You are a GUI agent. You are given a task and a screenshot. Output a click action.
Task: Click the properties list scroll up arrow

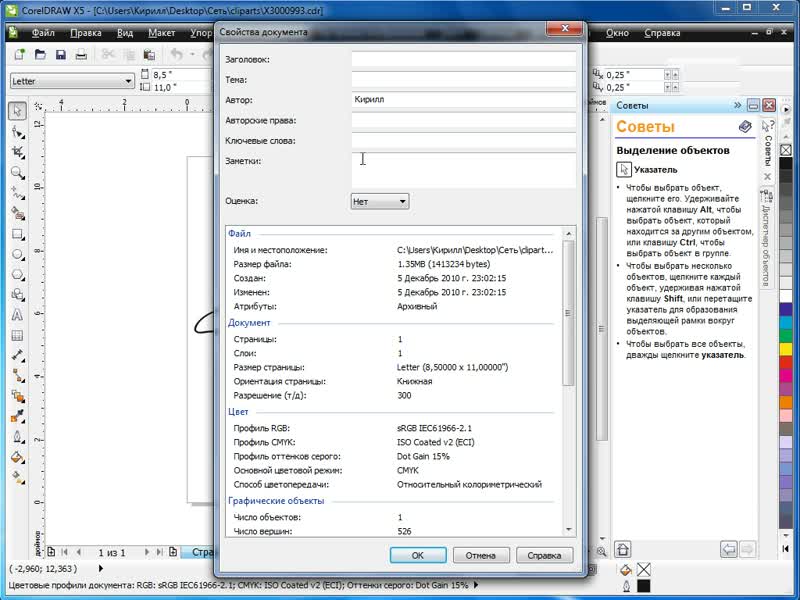click(569, 233)
